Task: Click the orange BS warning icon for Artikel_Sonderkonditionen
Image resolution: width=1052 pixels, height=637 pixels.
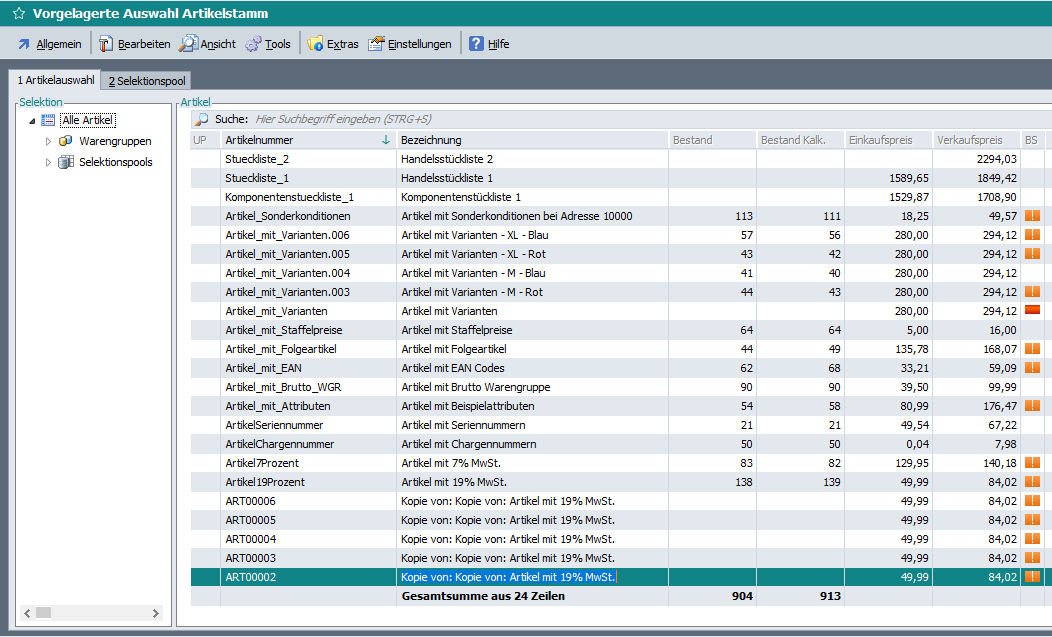Action: [1032, 216]
